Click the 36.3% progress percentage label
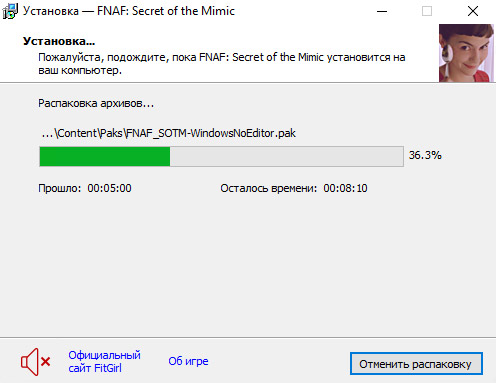 (x=425, y=155)
